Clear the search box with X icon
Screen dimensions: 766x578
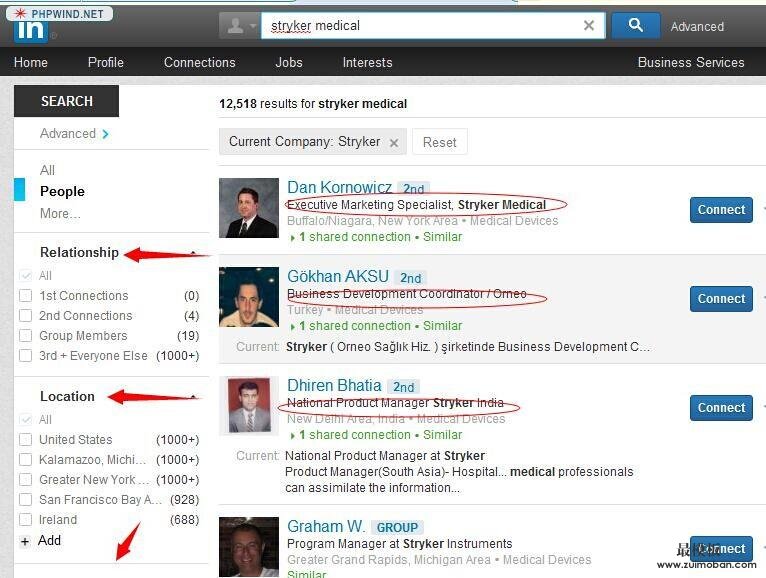tap(589, 25)
